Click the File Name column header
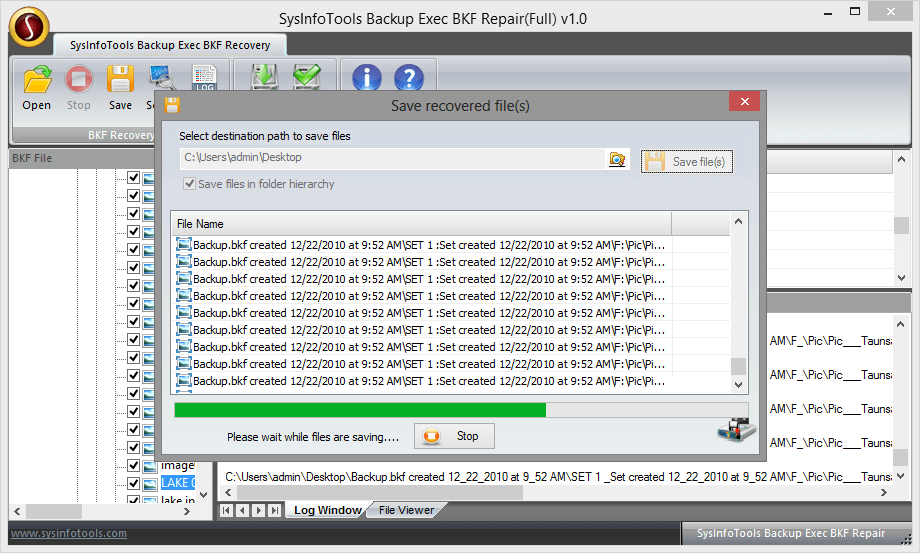920x553 pixels. pyautogui.click(x=421, y=224)
